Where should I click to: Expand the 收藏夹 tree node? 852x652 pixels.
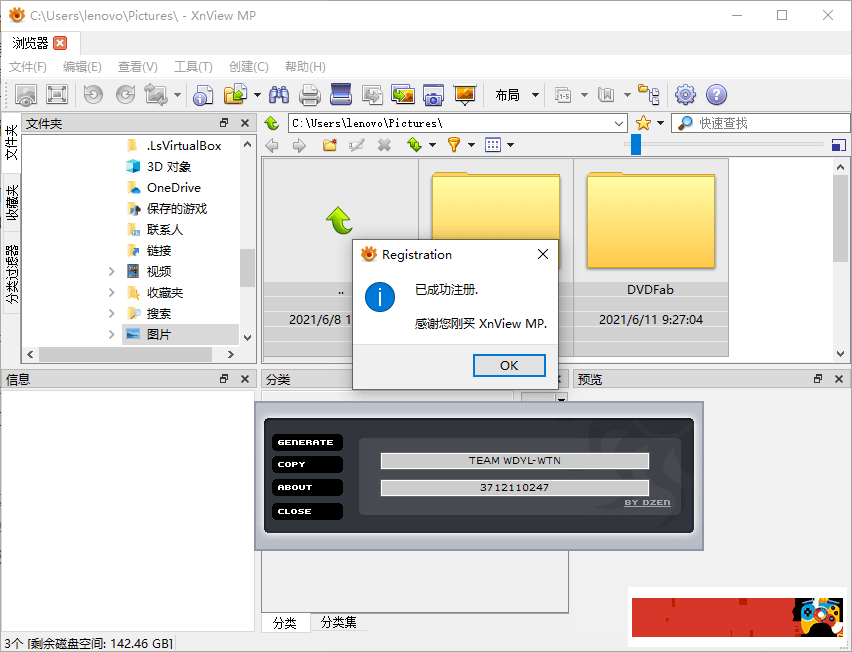[x=111, y=292]
